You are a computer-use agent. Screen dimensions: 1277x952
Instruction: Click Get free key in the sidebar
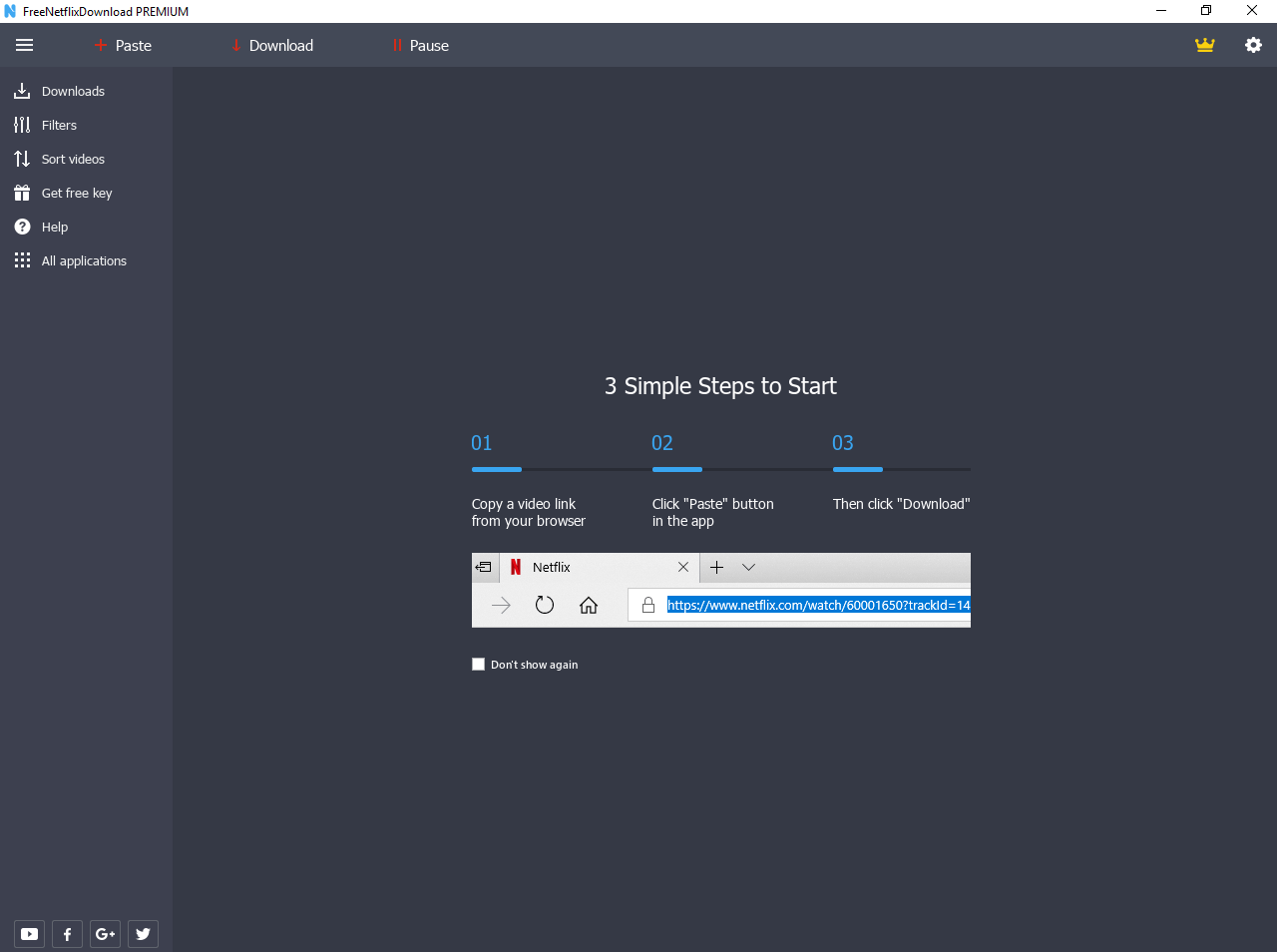coord(76,194)
